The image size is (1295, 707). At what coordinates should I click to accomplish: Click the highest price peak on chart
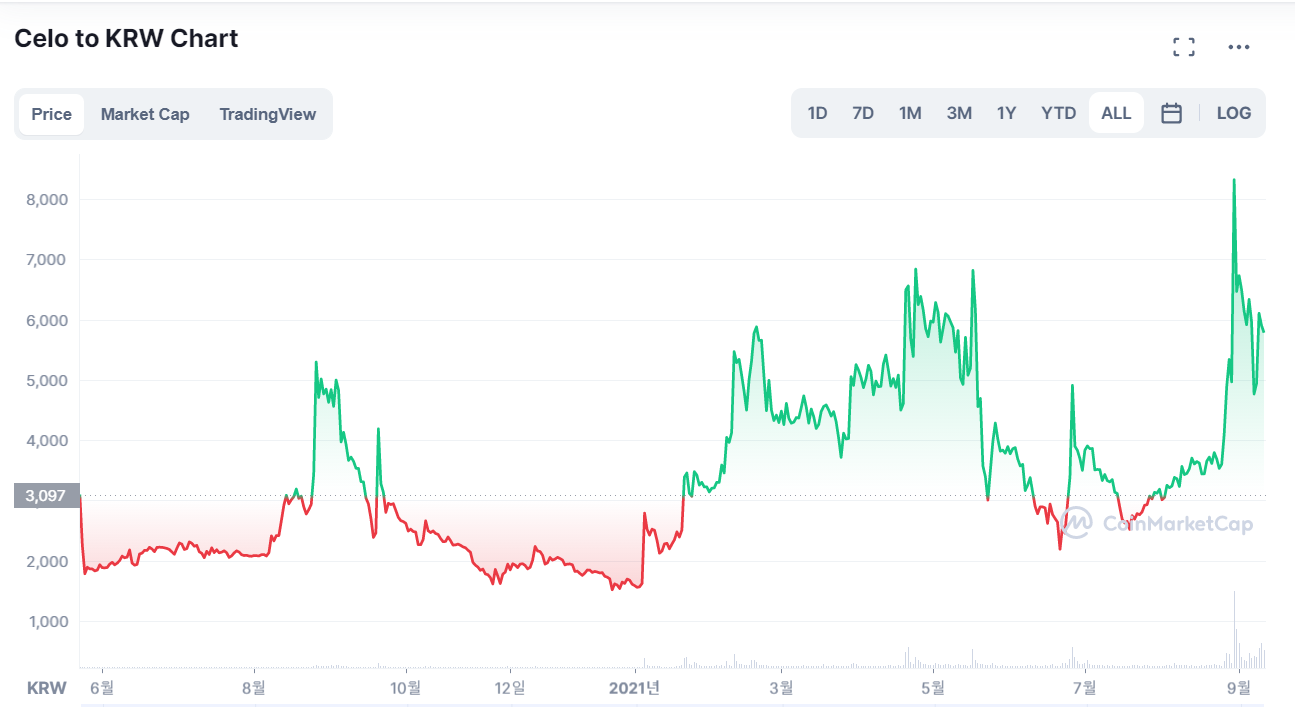pos(1234,180)
